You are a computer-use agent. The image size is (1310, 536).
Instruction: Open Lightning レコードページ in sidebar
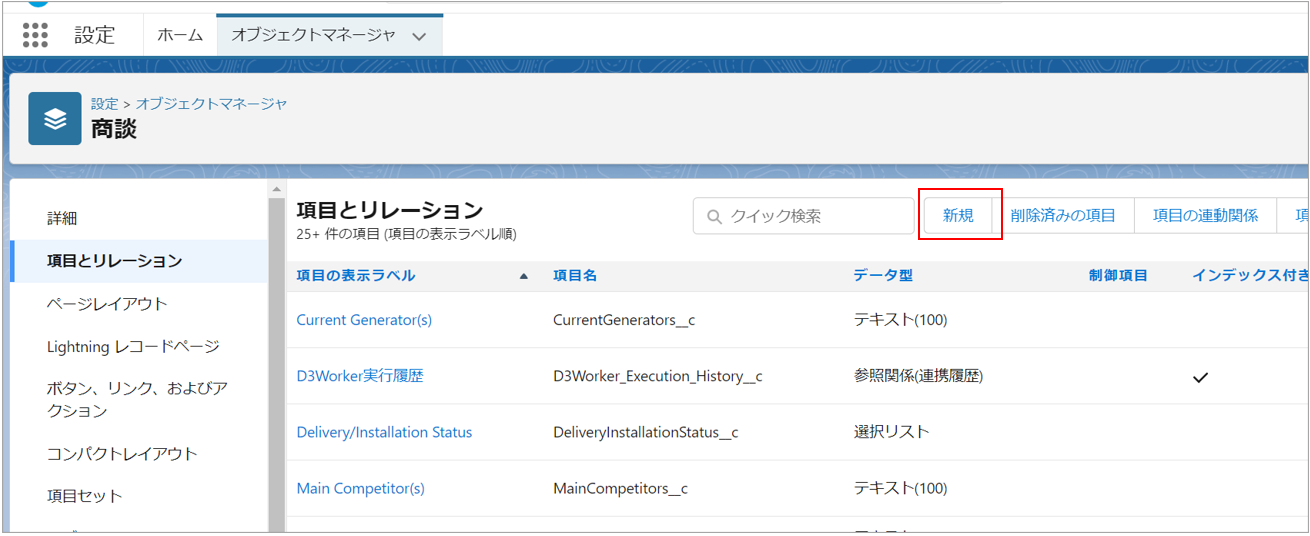[133, 347]
